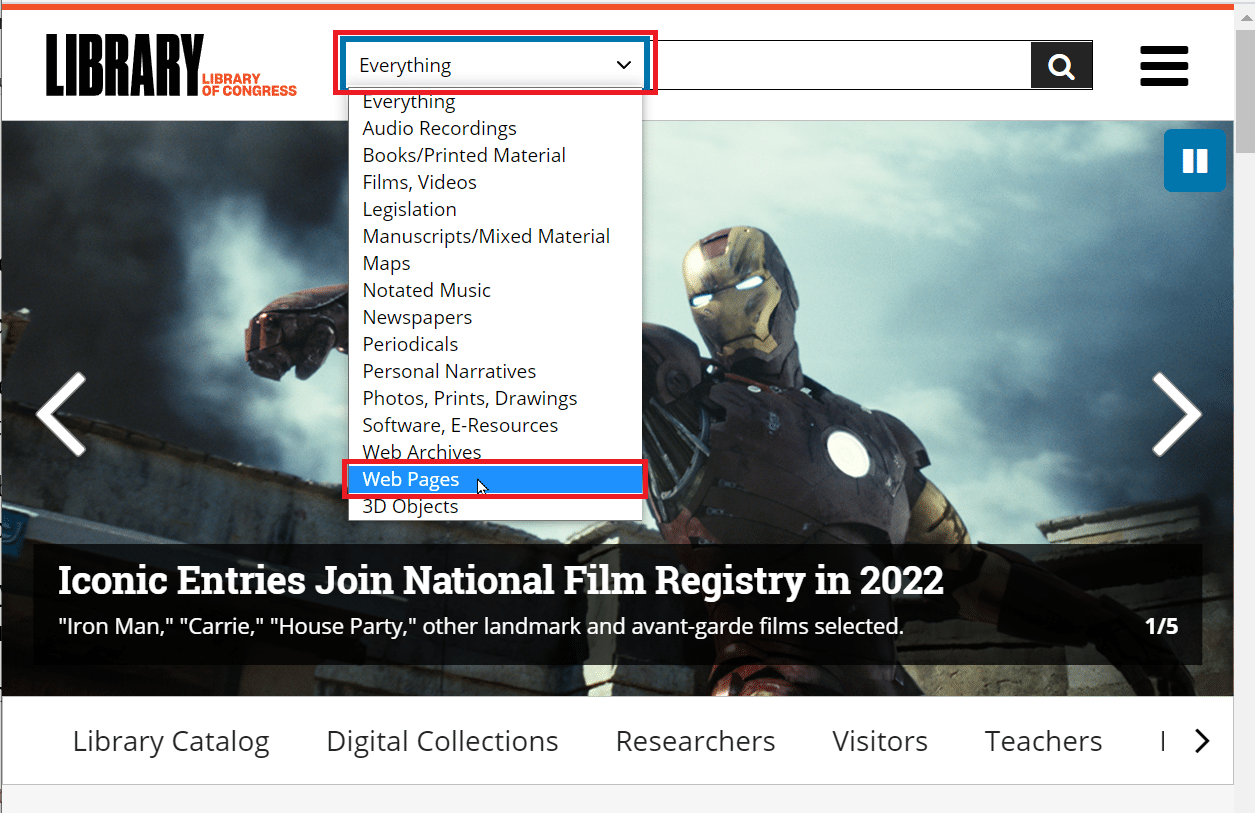
Task: Go to the previous carousel slide
Action: (62, 414)
